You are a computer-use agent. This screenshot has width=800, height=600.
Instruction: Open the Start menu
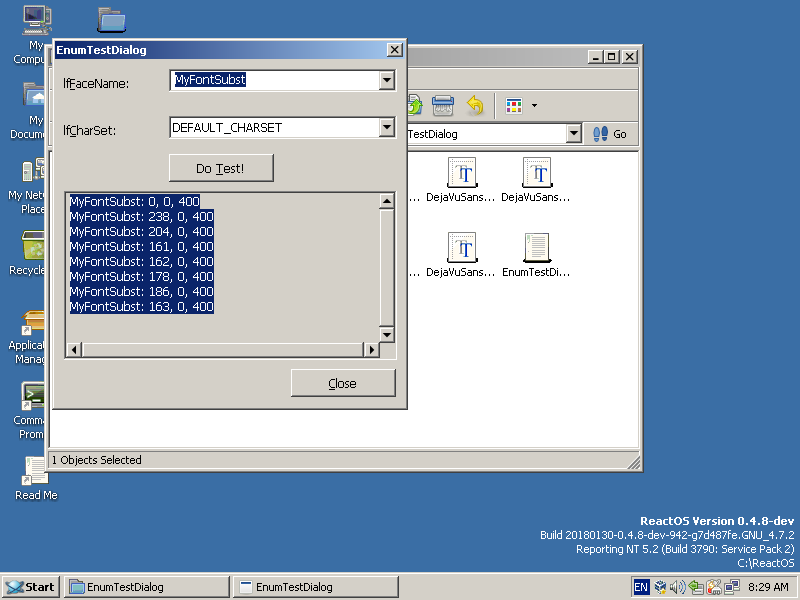tap(30, 587)
